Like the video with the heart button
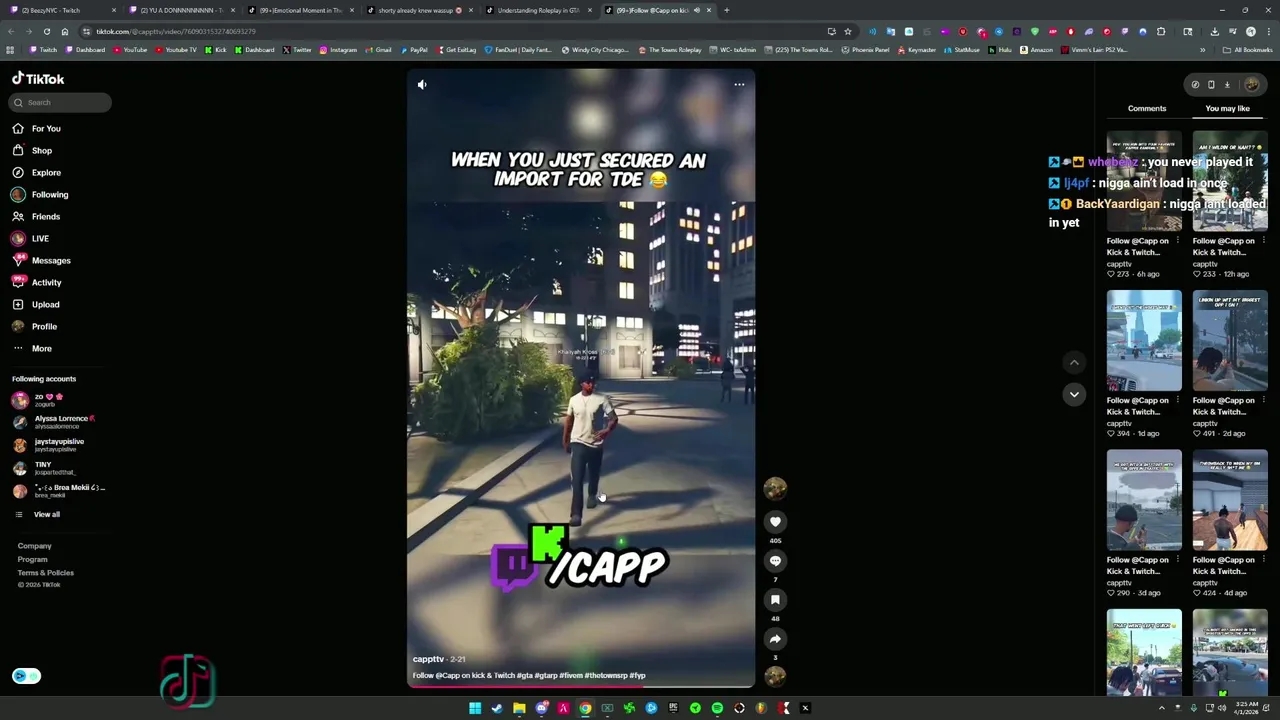1280x720 pixels. click(775, 521)
